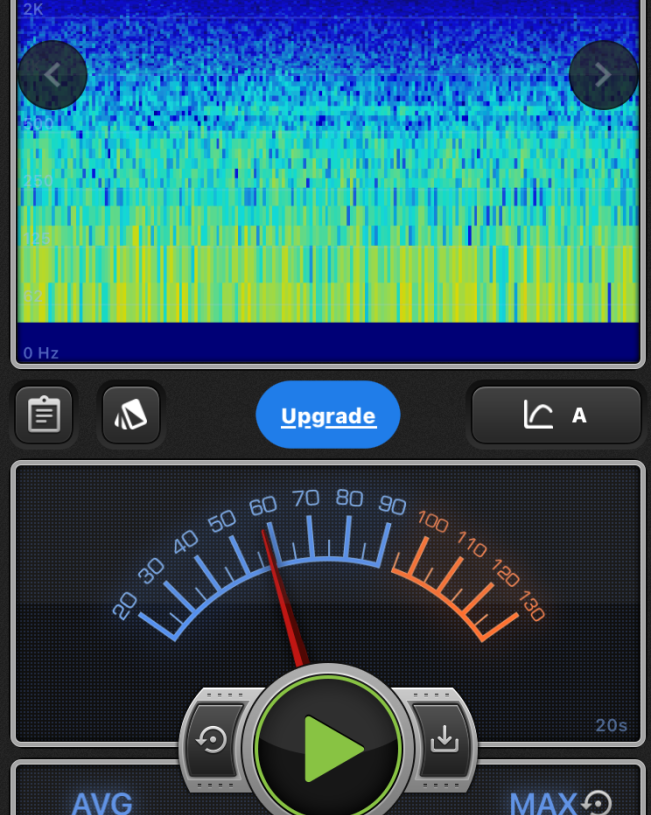Tap the 0 Hz axis label
The image size is (651, 815).
click(x=42, y=353)
